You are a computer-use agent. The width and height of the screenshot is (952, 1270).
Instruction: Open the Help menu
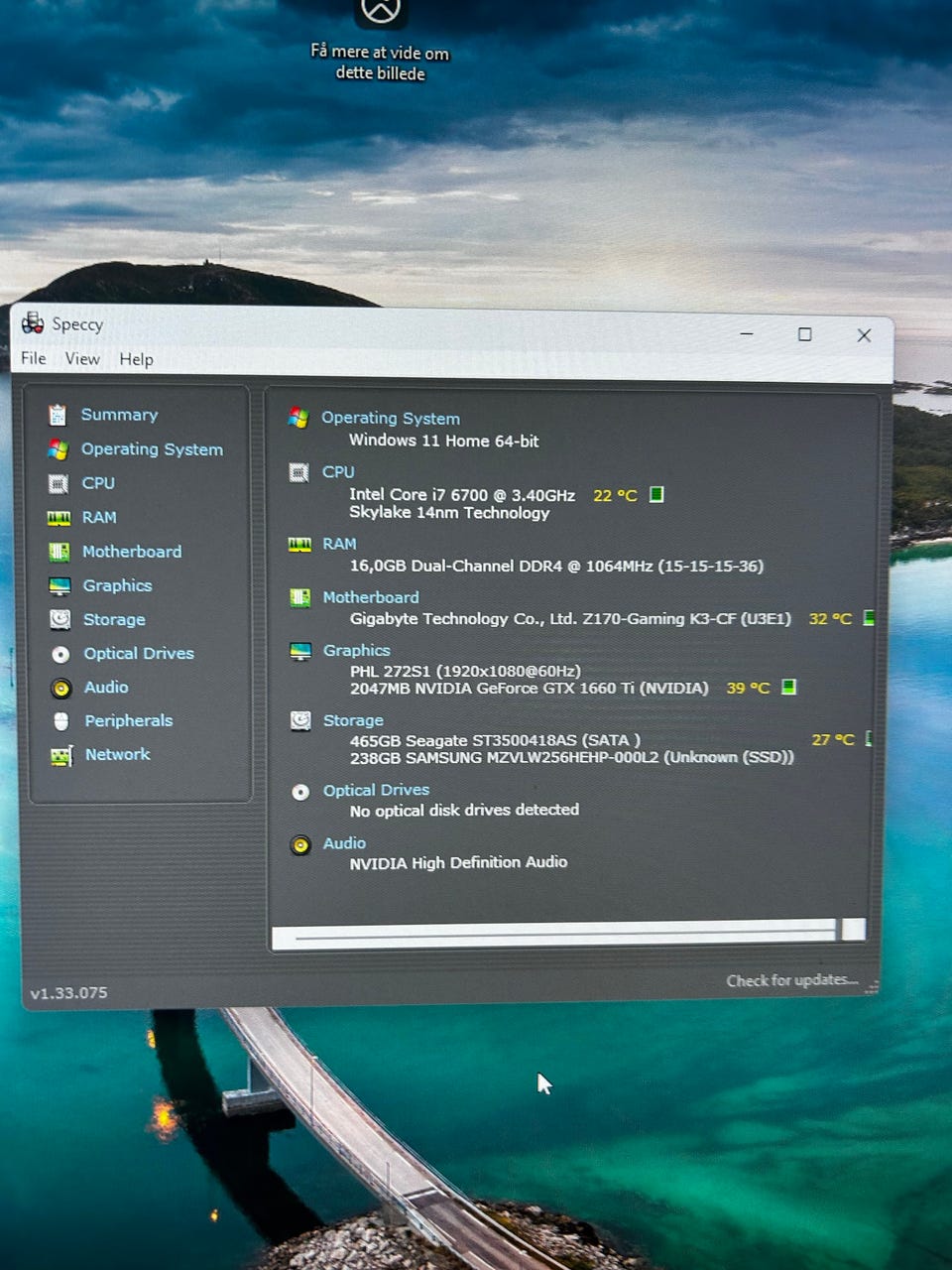pyautogui.click(x=137, y=359)
